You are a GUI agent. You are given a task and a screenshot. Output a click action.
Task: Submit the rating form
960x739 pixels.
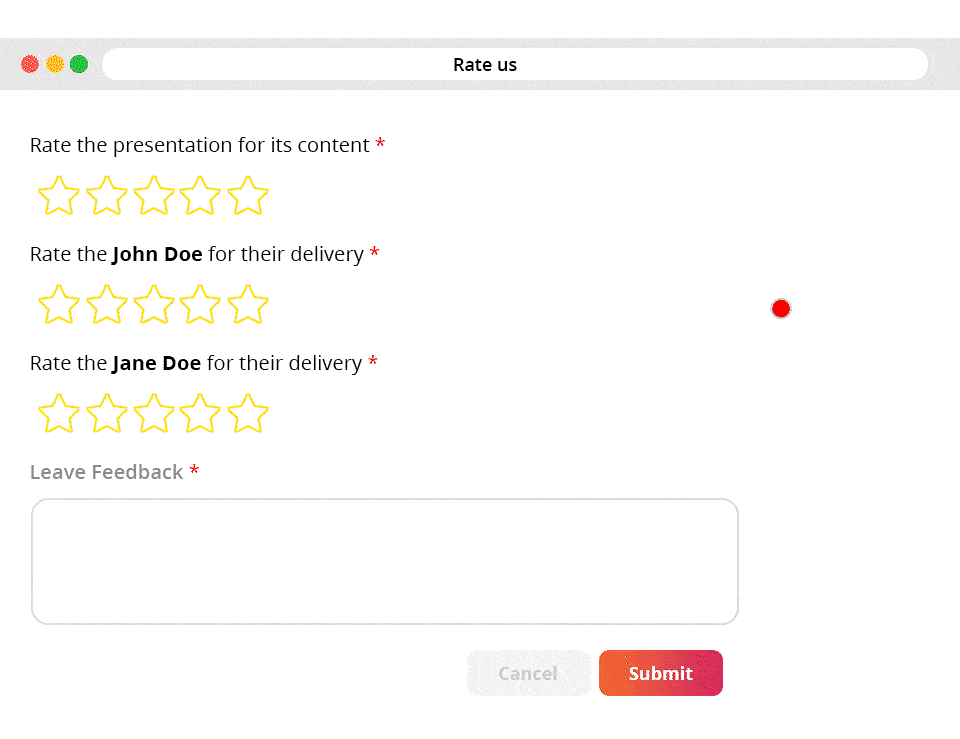661,673
